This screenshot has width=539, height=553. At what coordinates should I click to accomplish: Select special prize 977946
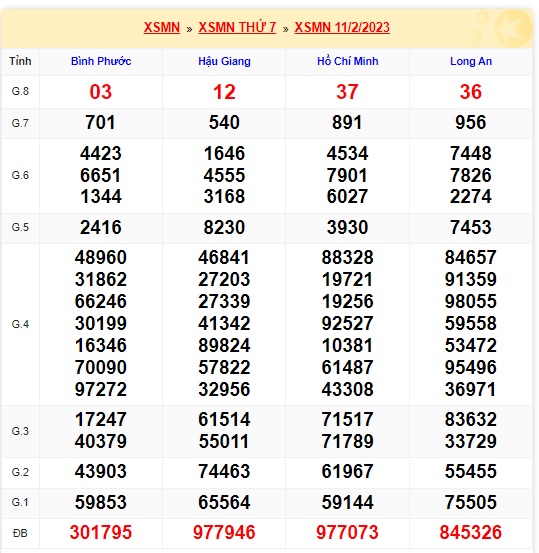coord(224,533)
